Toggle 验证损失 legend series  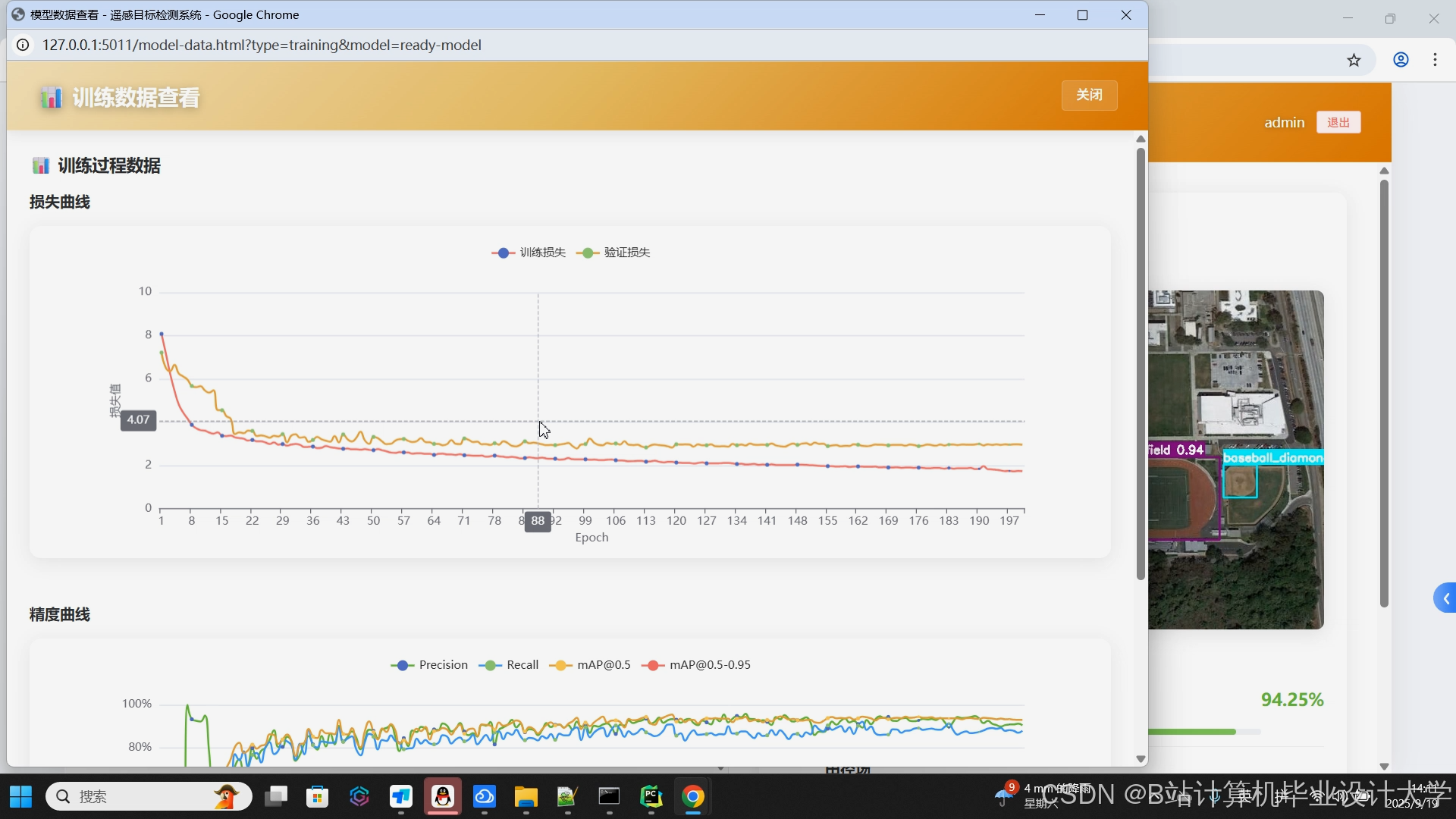click(x=613, y=253)
